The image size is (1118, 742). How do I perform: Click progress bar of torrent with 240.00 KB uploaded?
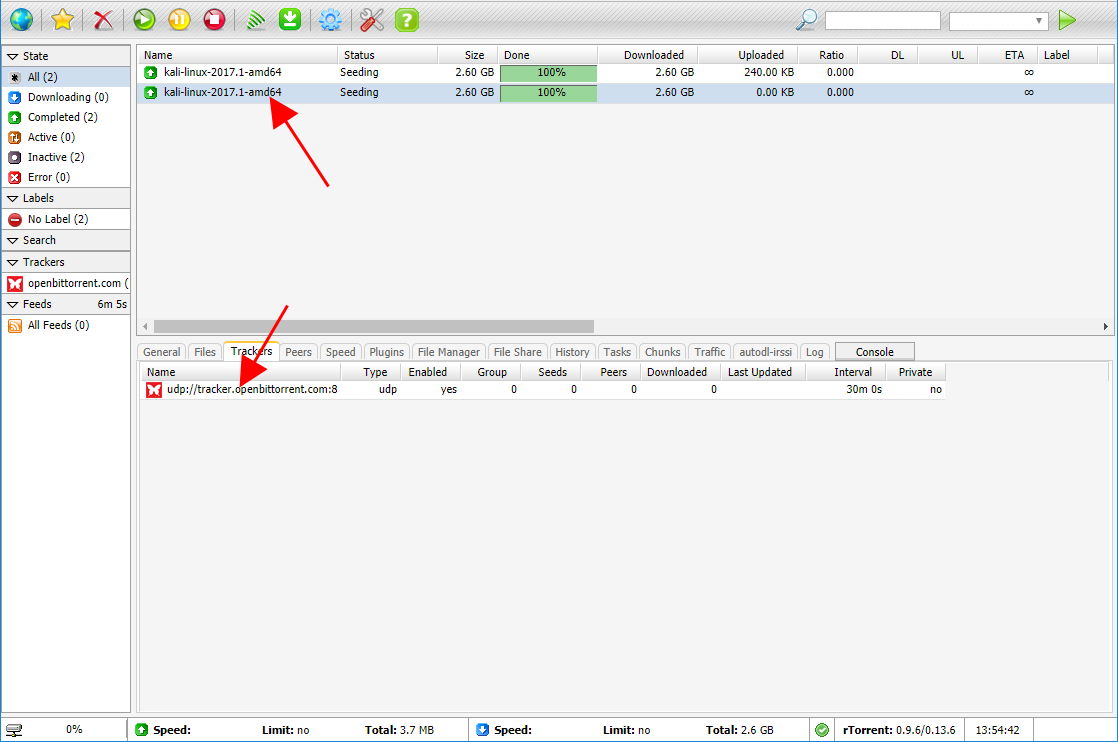548,73
